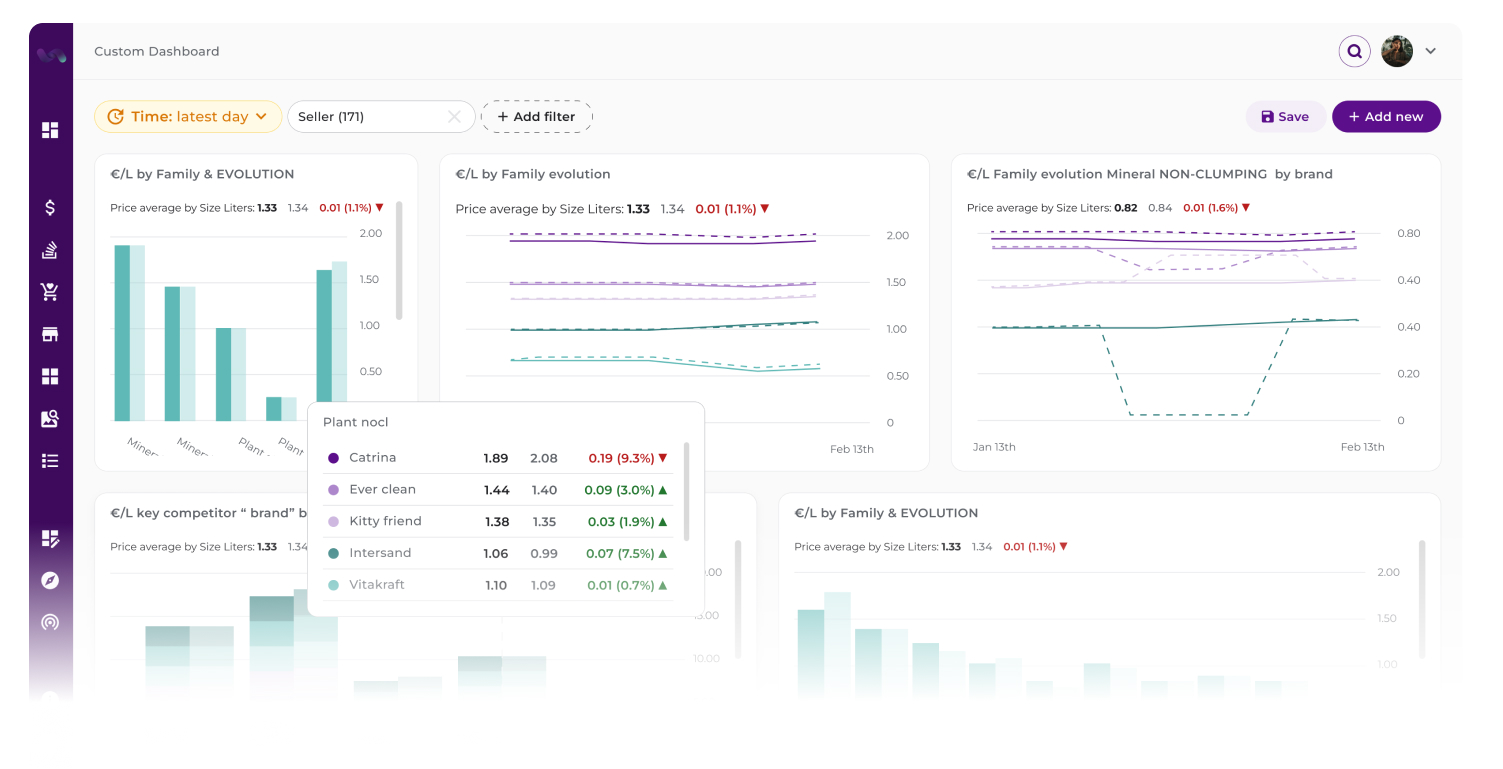Screen dimensions: 1503x769
Task: Select the Intersand row in tooltip
Action: (498, 553)
